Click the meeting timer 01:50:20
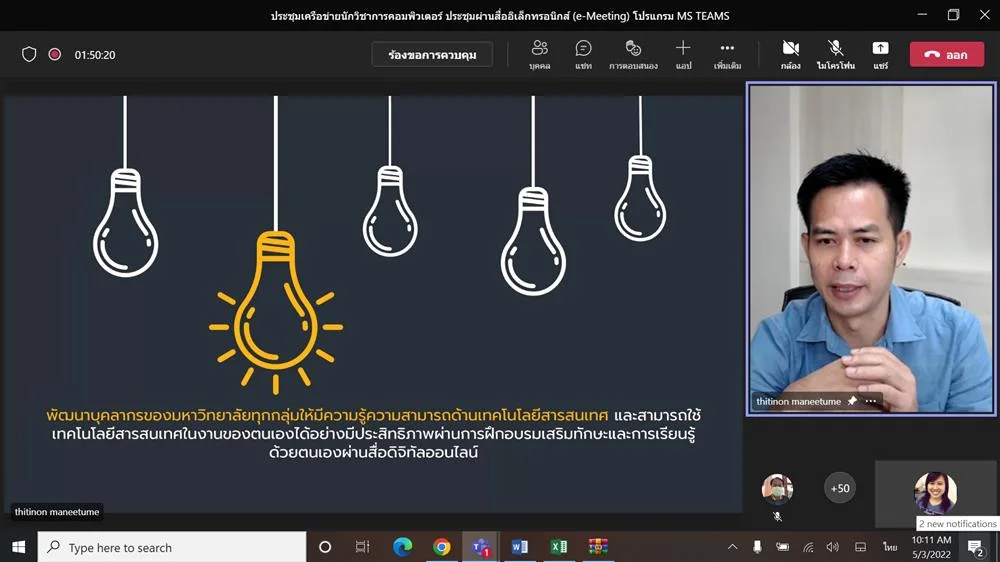The width and height of the screenshot is (1000, 562). tap(95, 55)
